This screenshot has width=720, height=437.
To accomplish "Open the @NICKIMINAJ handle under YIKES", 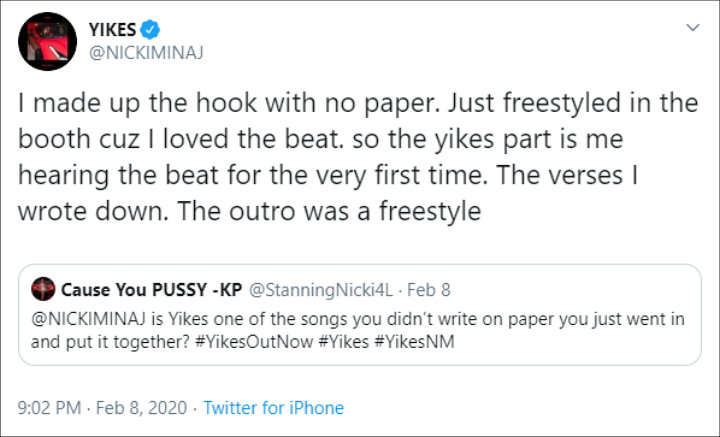I will pos(146,53).
